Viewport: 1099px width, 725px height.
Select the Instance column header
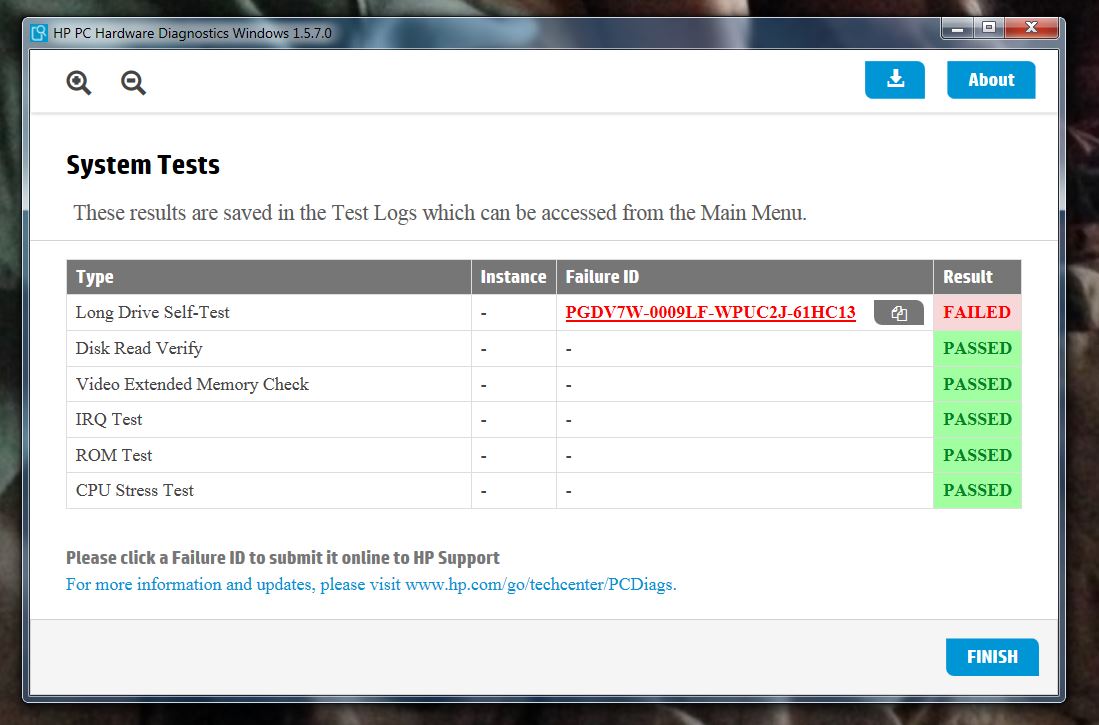pyautogui.click(x=514, y=277)
